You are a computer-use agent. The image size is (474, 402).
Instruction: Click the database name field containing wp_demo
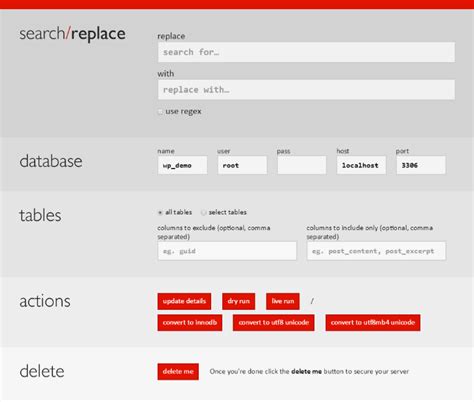coord(182,165)
